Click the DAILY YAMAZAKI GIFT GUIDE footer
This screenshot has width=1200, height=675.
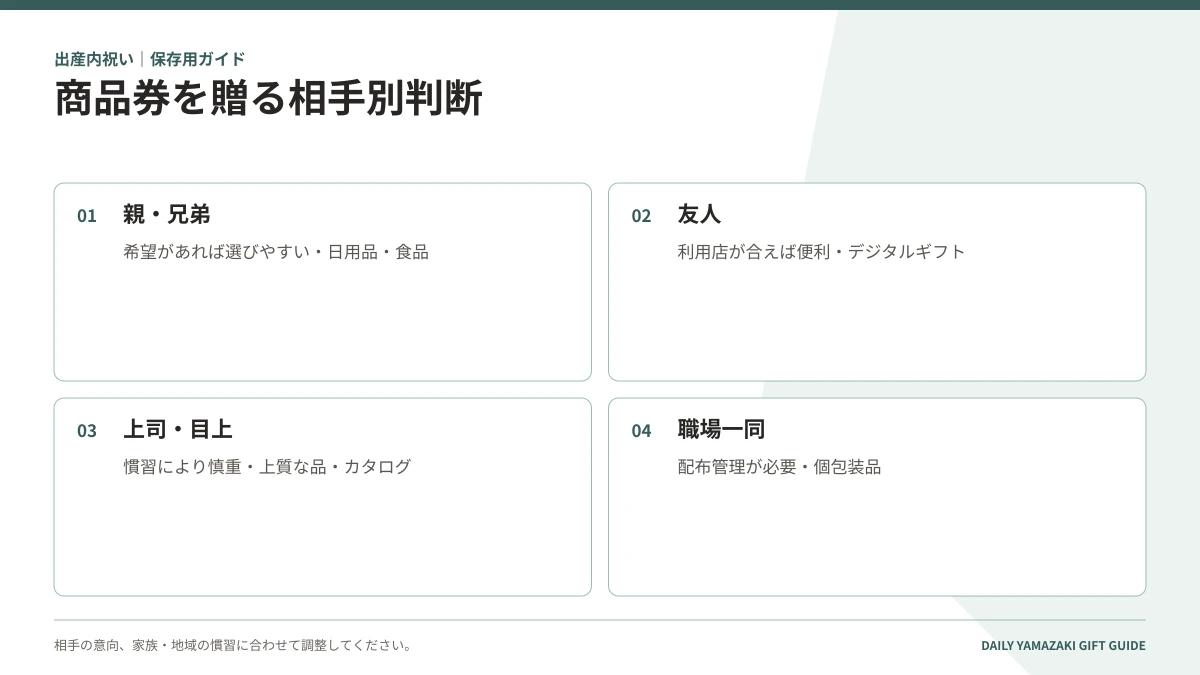(x=1063, y=646)
